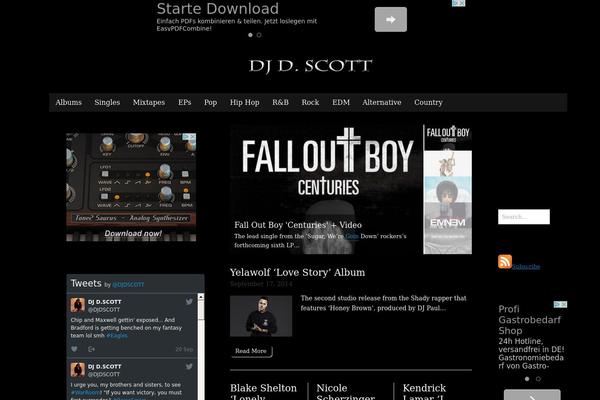Open Fall Out Boy 'Centuries' + Video title
Image resolution: width=600 pixels, height=400 pixels.
click(298, 225)
